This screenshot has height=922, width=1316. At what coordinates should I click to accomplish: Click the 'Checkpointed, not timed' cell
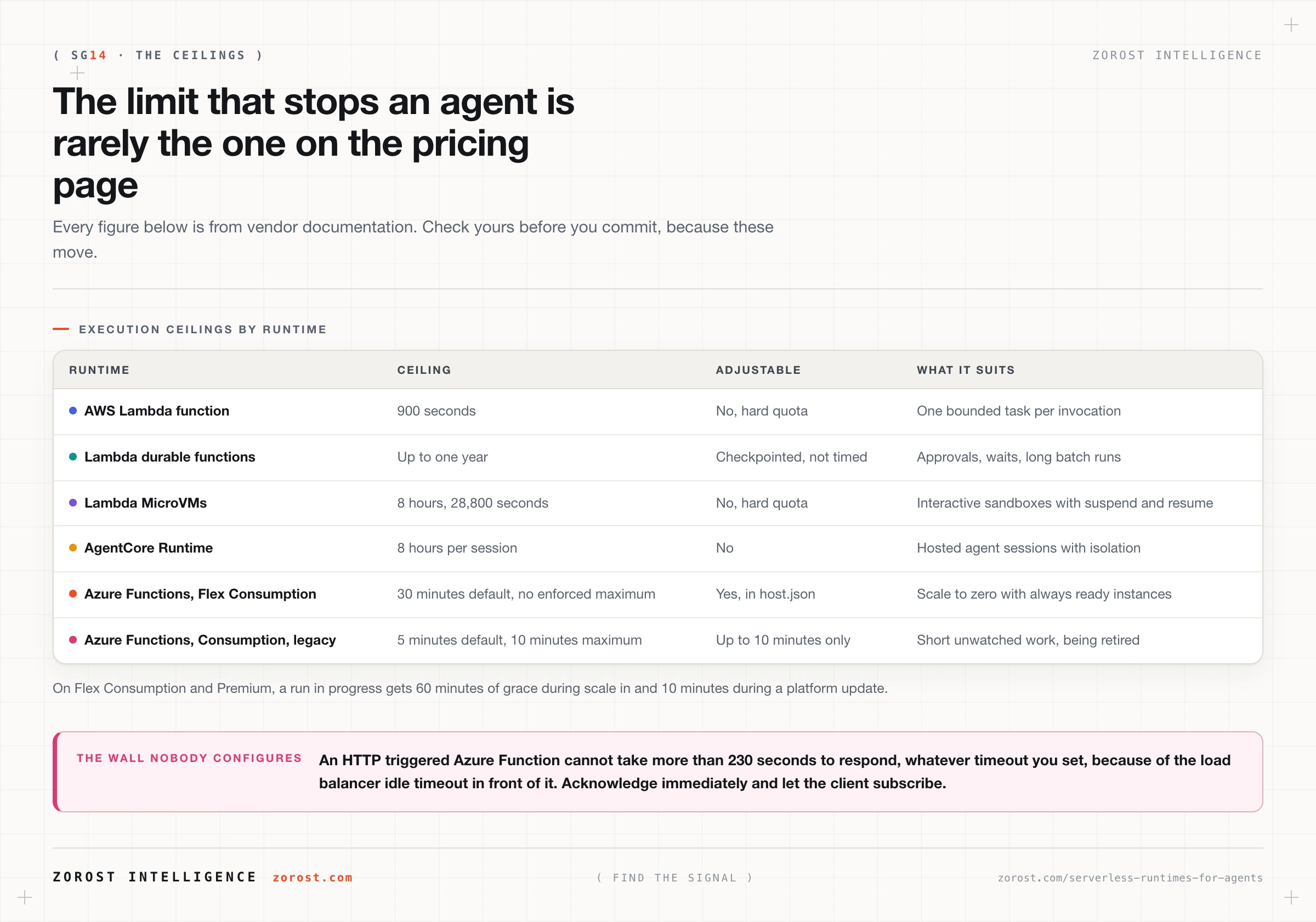click(x=792, y=457)
